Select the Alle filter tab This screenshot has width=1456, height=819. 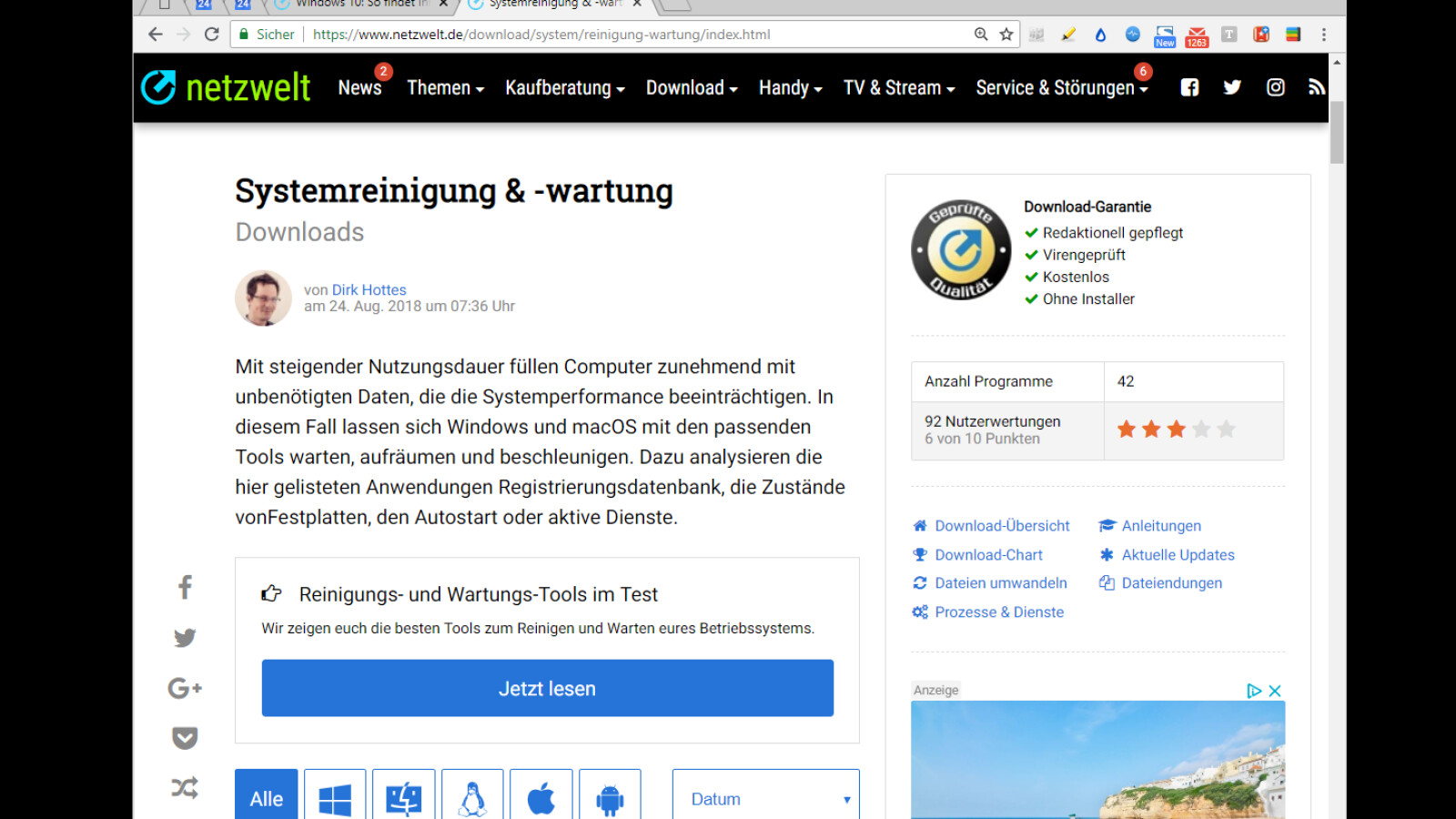click(266, 798)
